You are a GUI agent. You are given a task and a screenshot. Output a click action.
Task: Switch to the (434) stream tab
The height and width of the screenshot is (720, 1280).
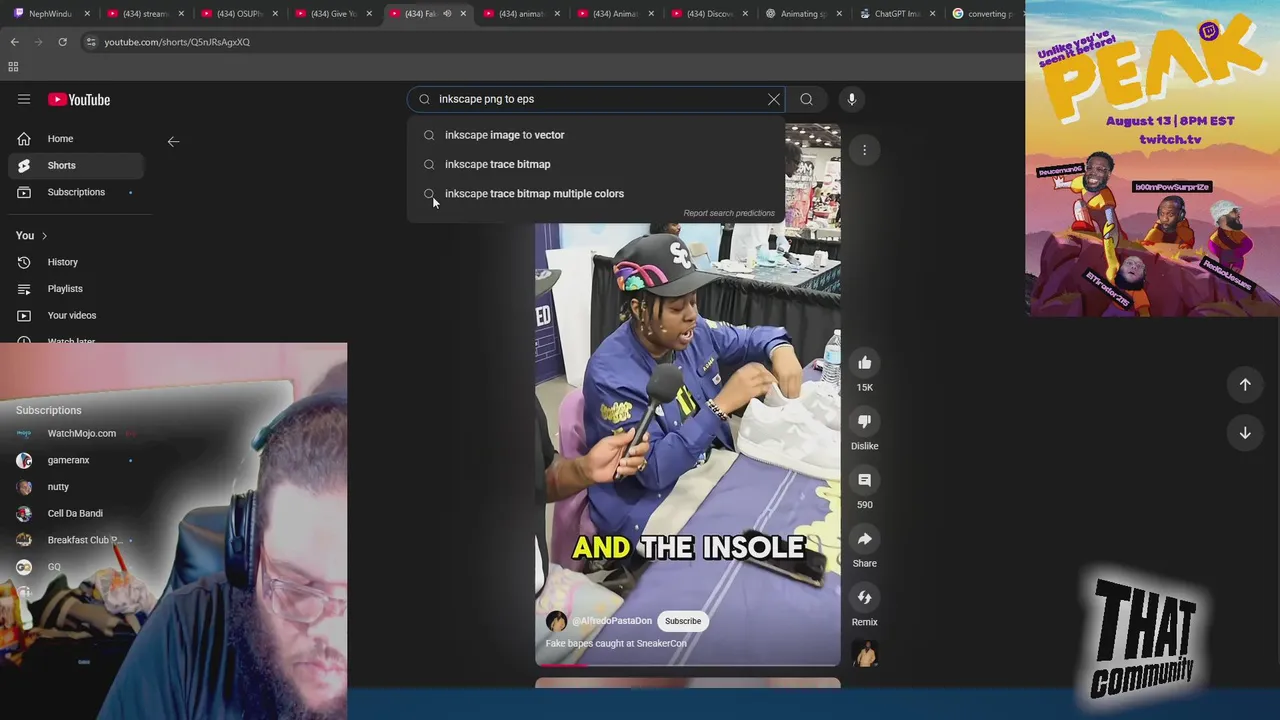(x=144, y=14)
